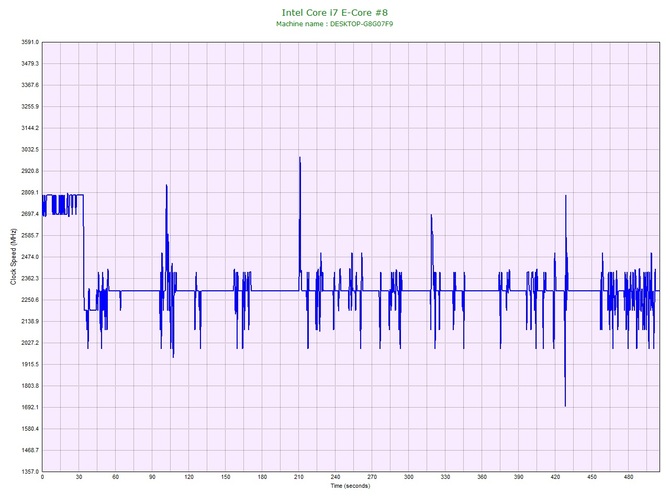Click the 420 seconds x-axis tick label

(x=555, y=477)
